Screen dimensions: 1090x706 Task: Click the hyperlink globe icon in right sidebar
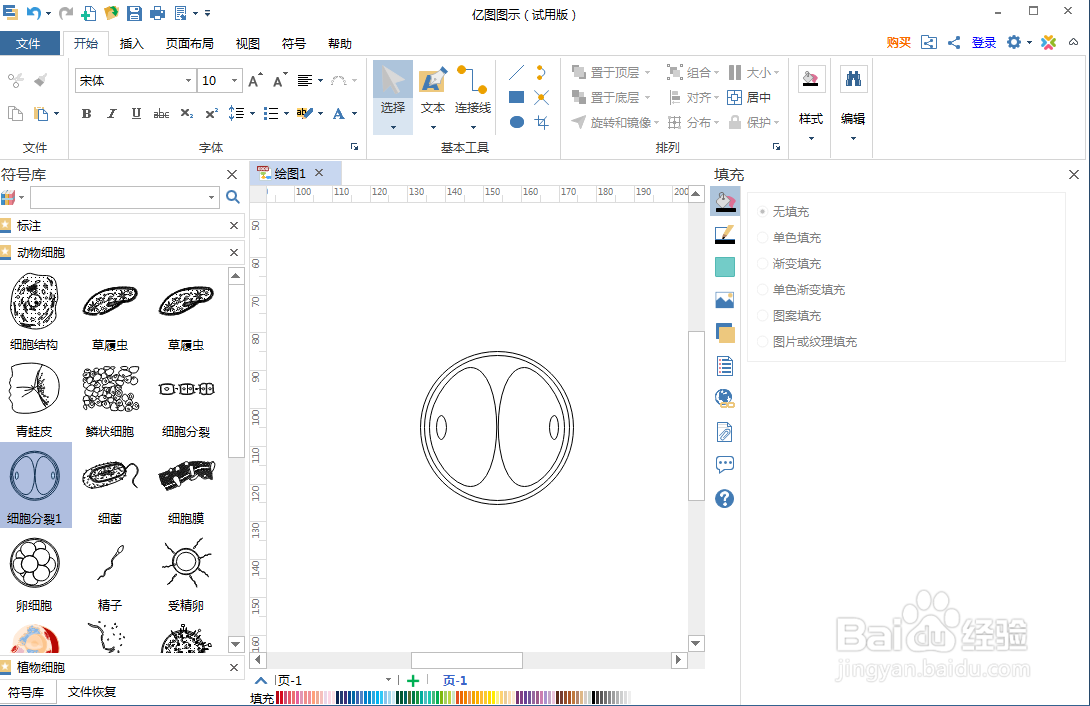pyautogui.click(x=724, y=398)
